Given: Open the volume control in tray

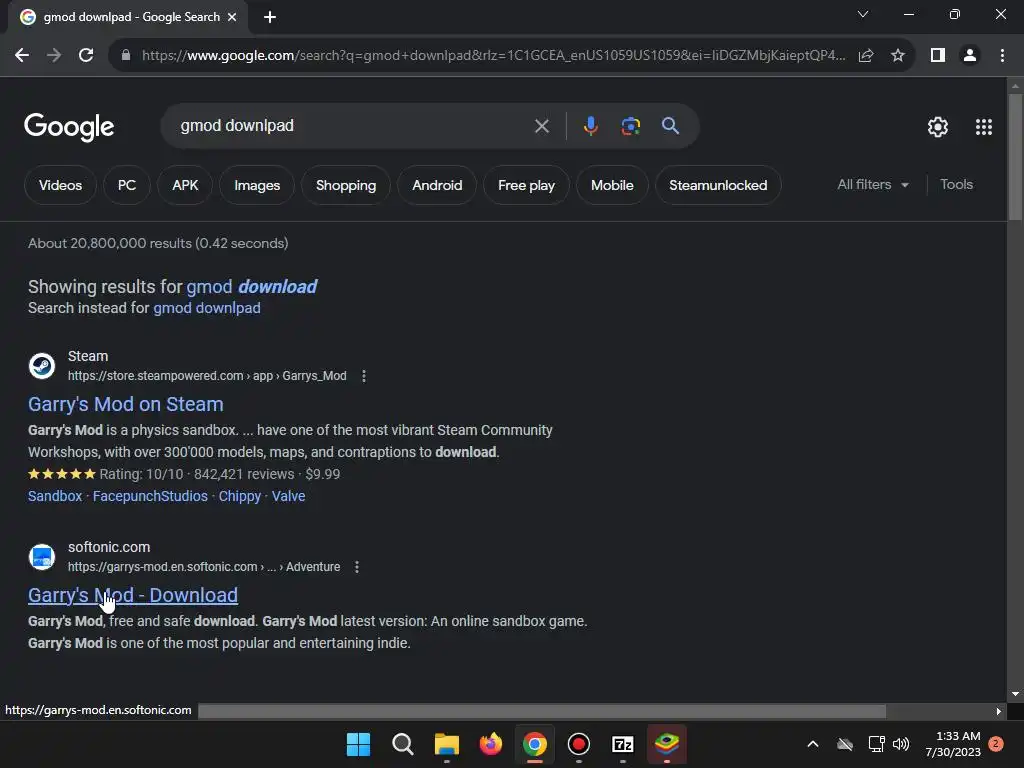Looking at the screenshot, I should [x=901, y=744].
